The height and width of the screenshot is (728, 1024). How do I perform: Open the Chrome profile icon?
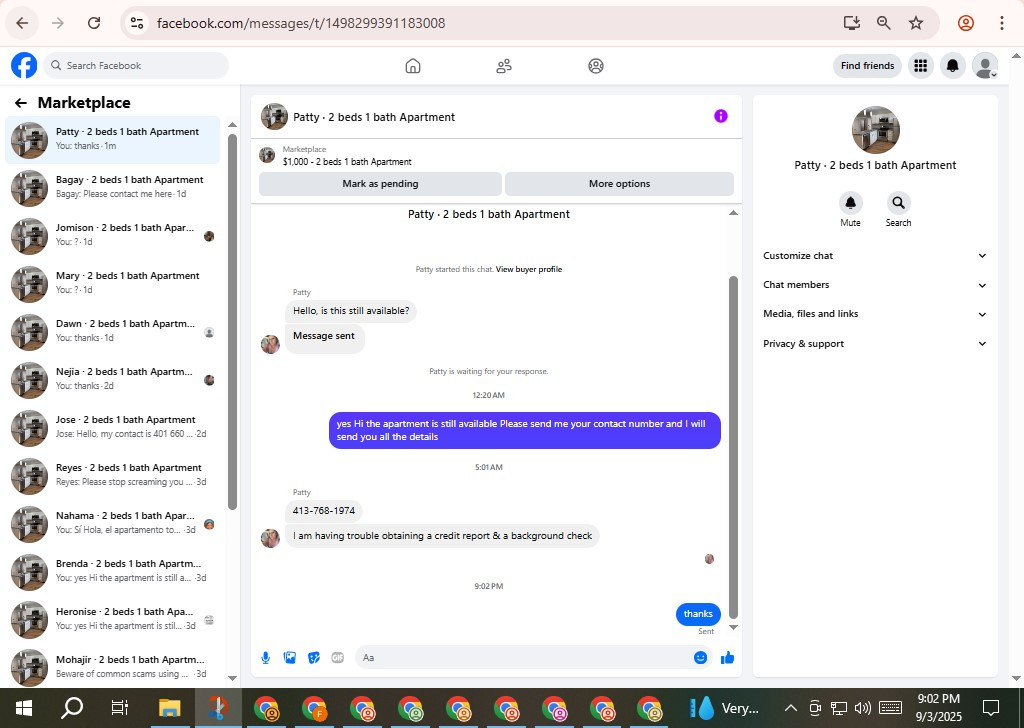[966, 24]
